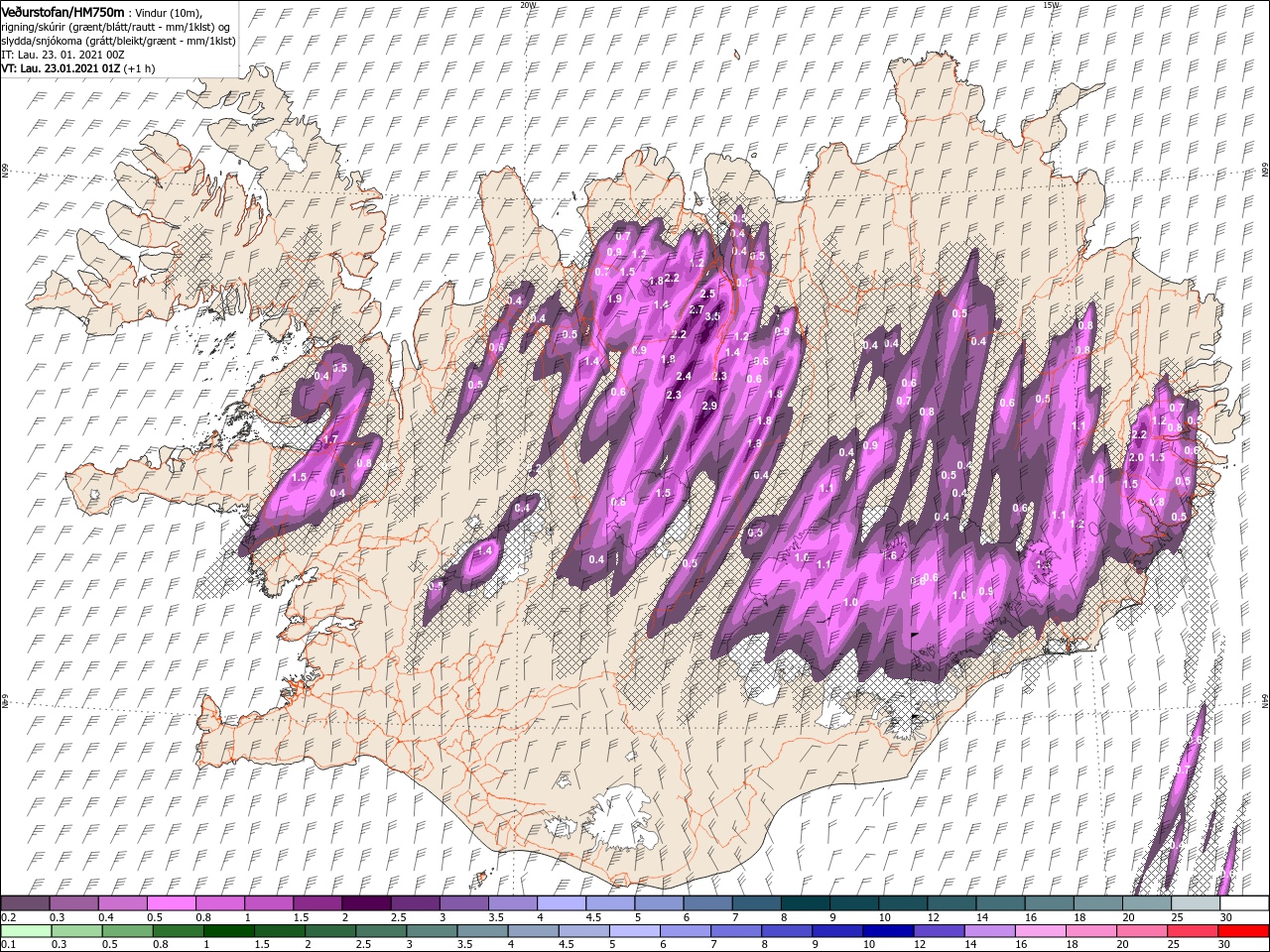Pick the red swatch after 30 in lower legend

pos(1242,931)
